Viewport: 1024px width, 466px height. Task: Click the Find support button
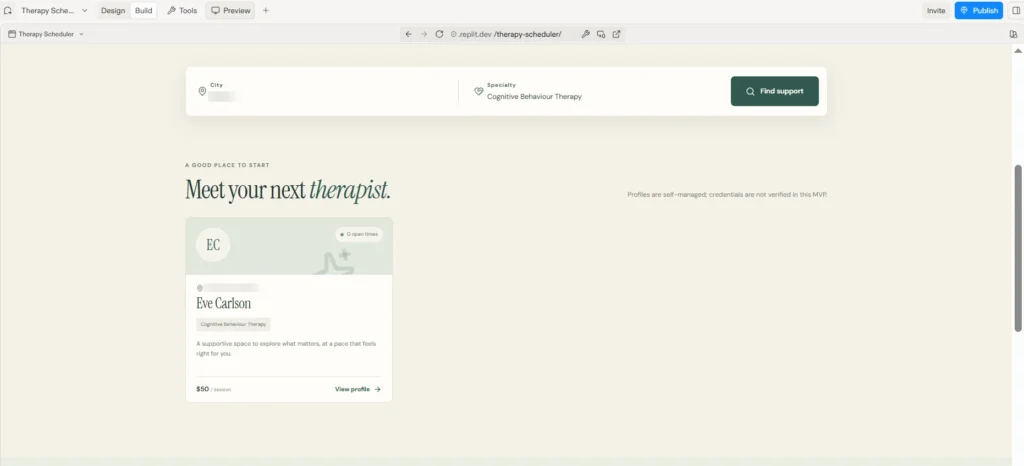[775, 91]
